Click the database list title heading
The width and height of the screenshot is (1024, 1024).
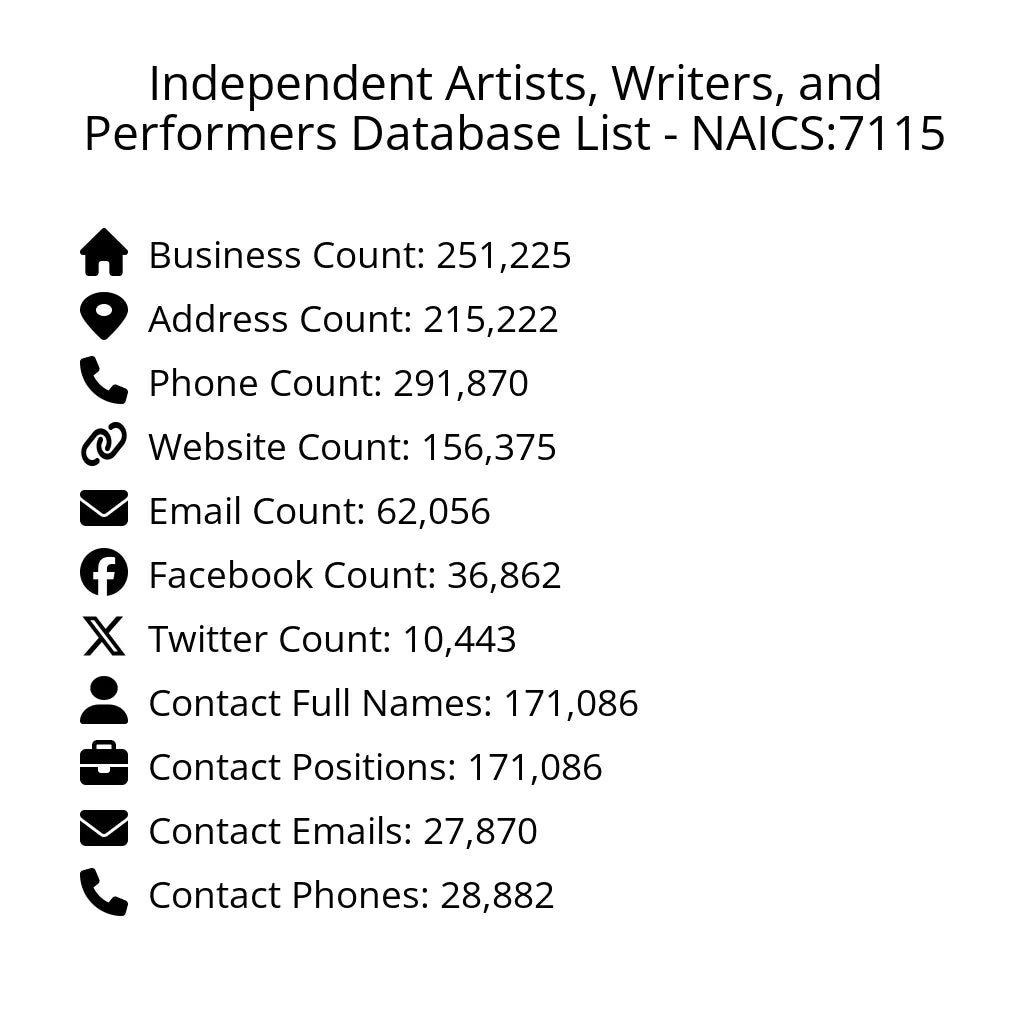(514, 109)
